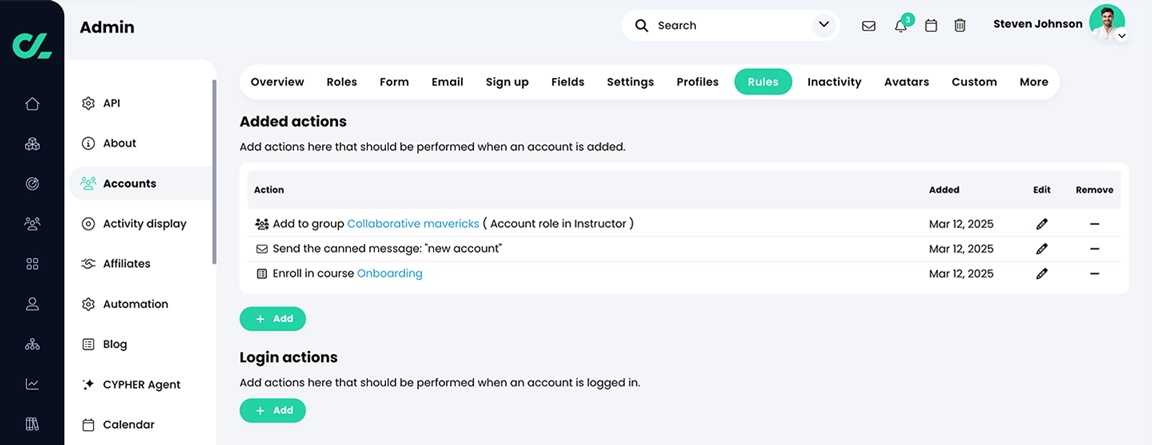1152x445 pixels.
Task: Open the four-squares grid icon in dark sidebar
Action: click(x=32, y=264)
